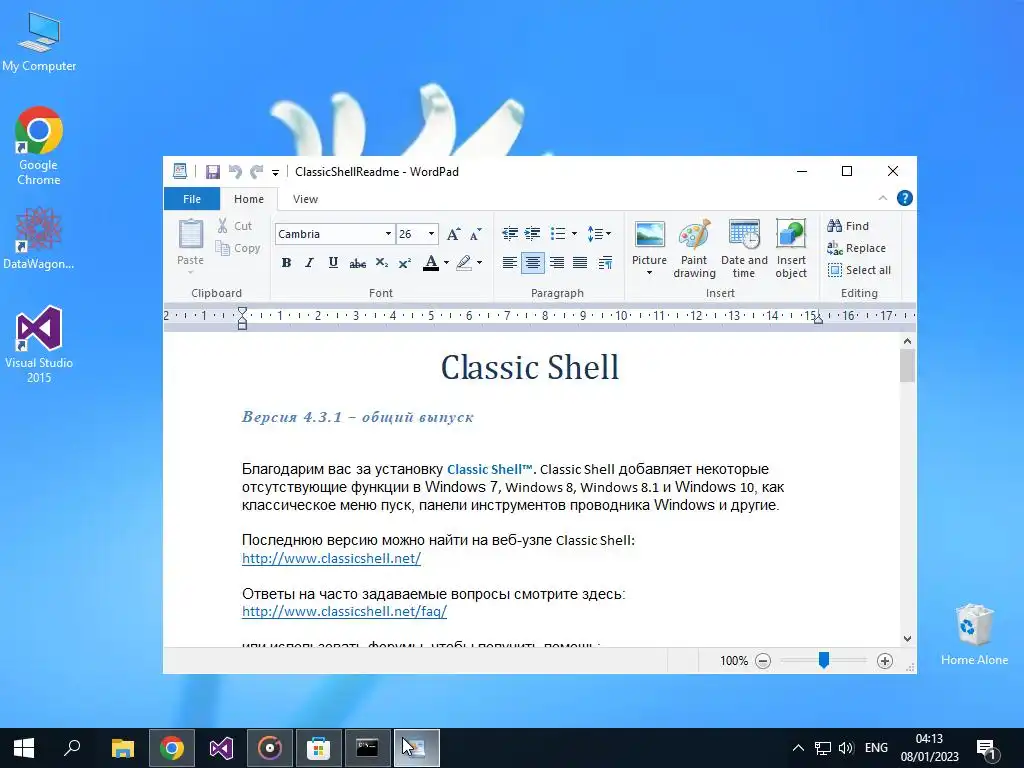
Task: Decrease paragraph indent
Action: (x=510, y=233)
